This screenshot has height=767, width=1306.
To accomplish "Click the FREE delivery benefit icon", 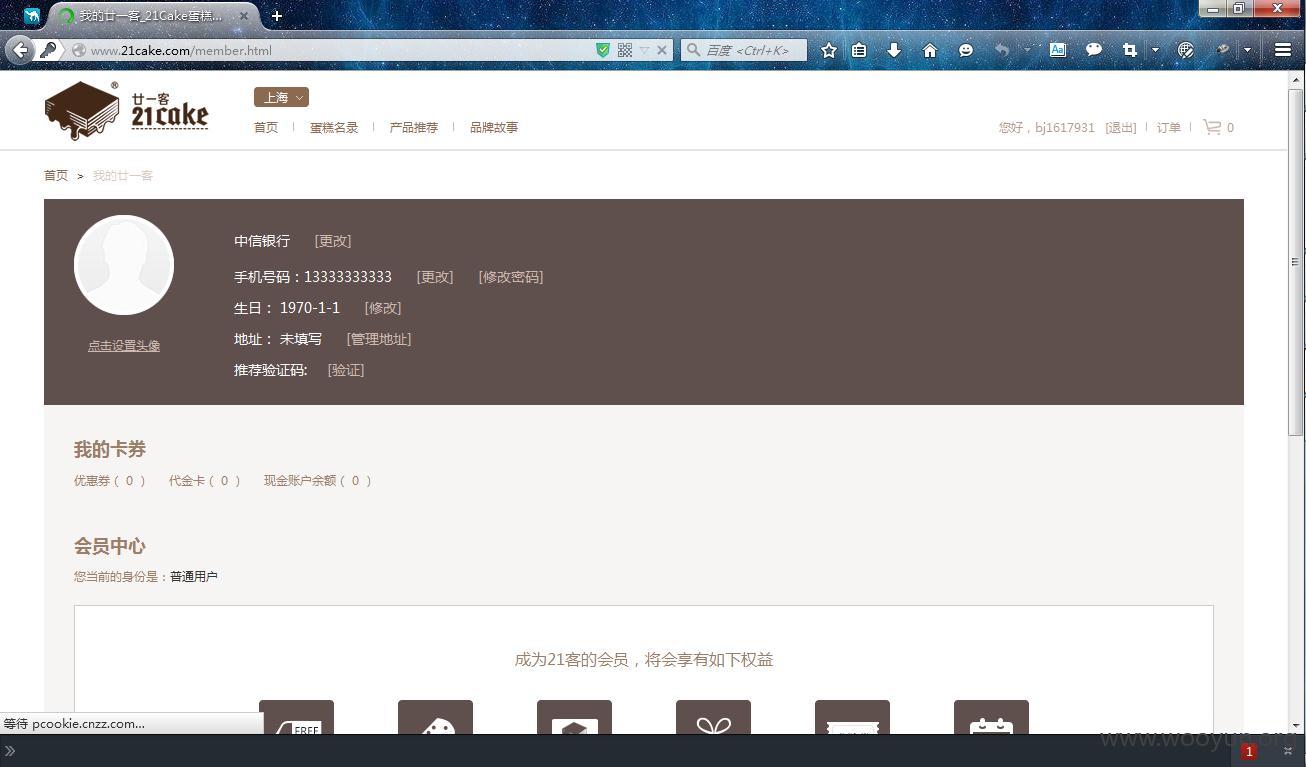I will pyautogui.click(x=296, y=719).
